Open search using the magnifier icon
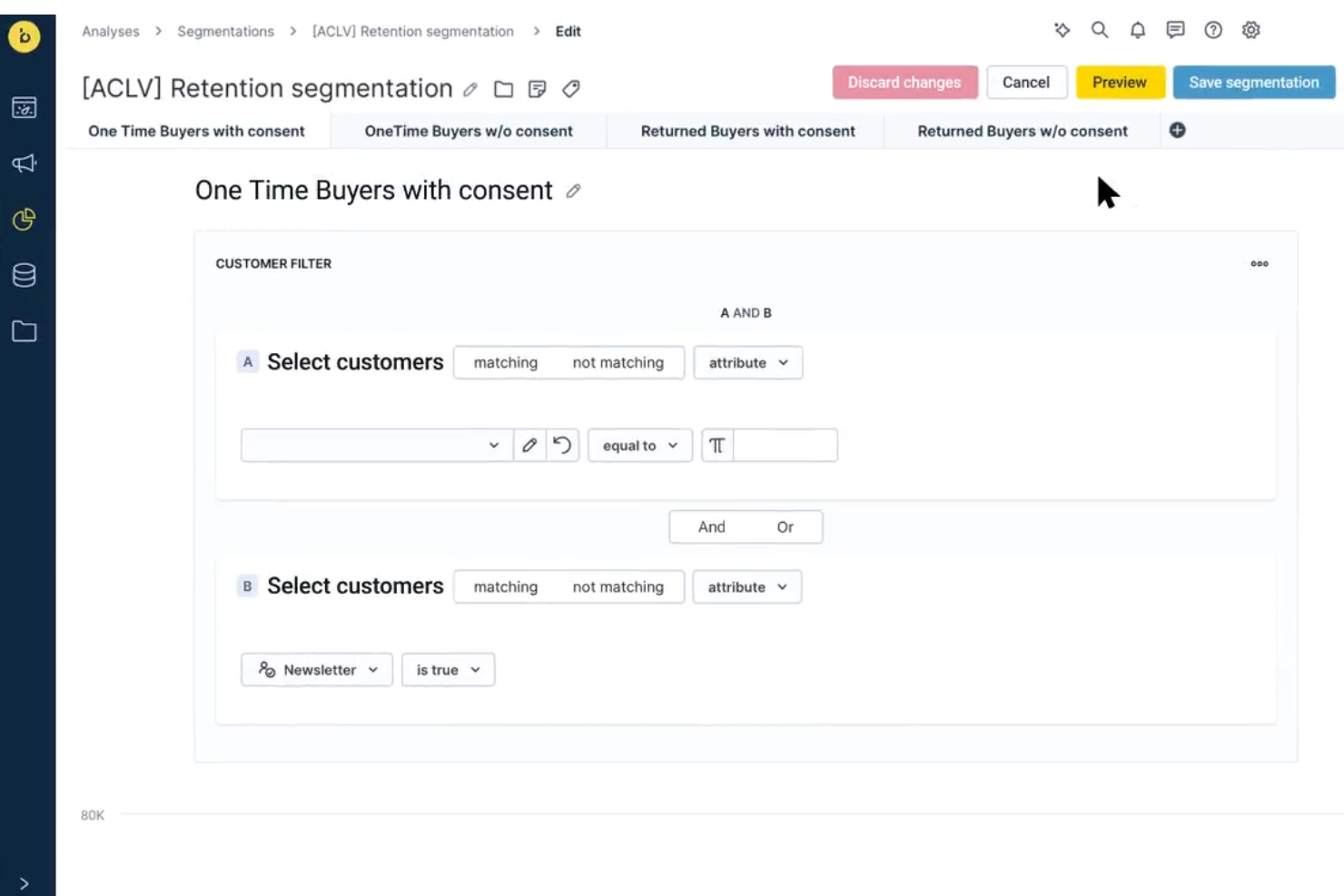1344x896 pixels. pos(1099,30)
